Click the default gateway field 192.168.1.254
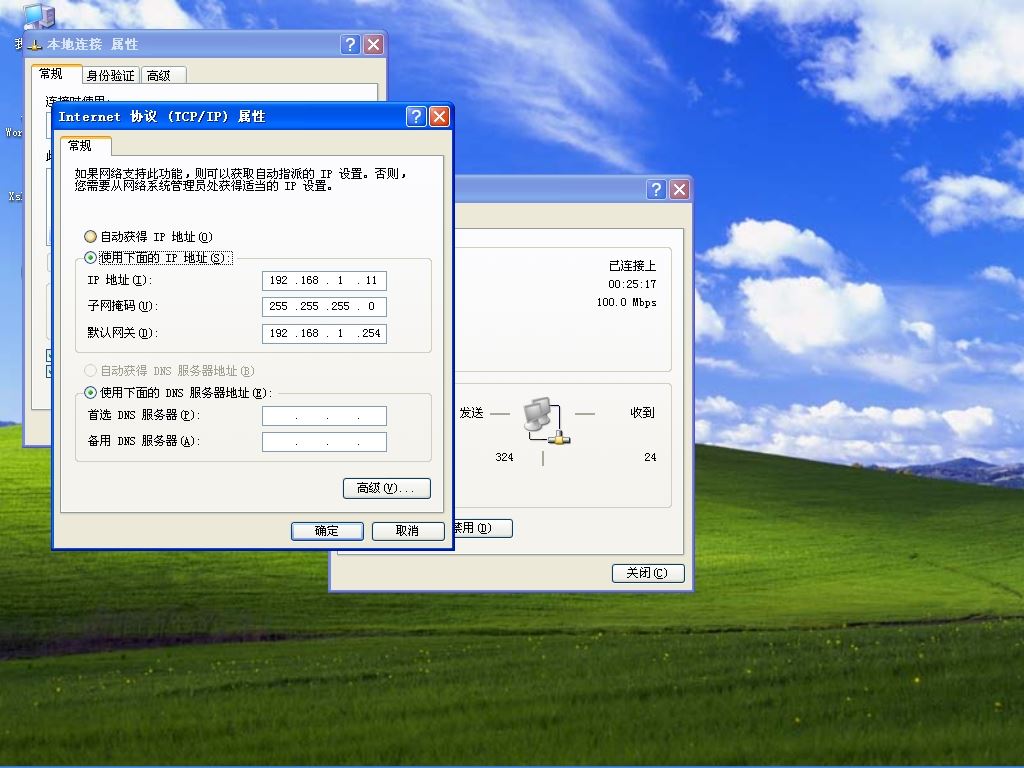Image resolution: width=1024 pixels, height=768 pixels. click(x=325, y=333)
